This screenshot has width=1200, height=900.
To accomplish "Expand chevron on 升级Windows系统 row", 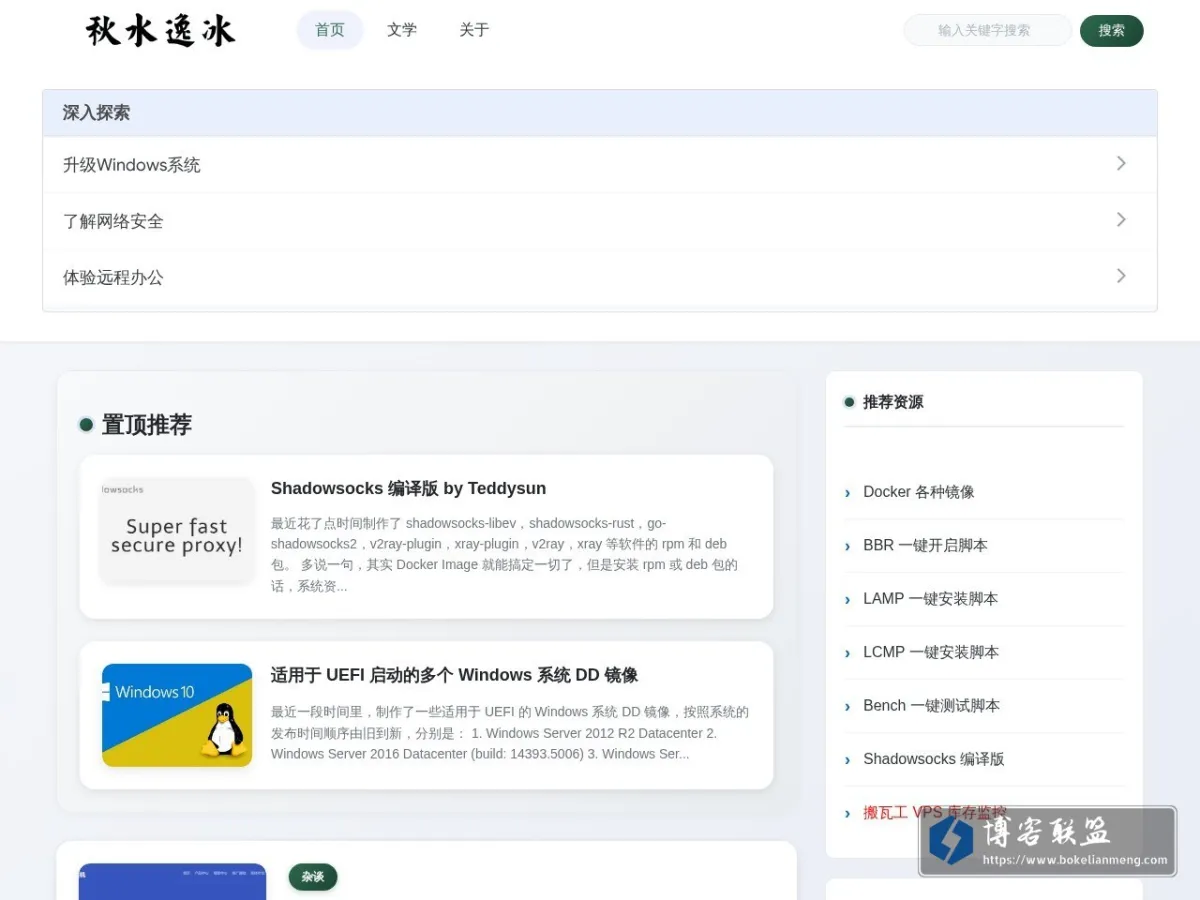I will (x=1121, y=163).
